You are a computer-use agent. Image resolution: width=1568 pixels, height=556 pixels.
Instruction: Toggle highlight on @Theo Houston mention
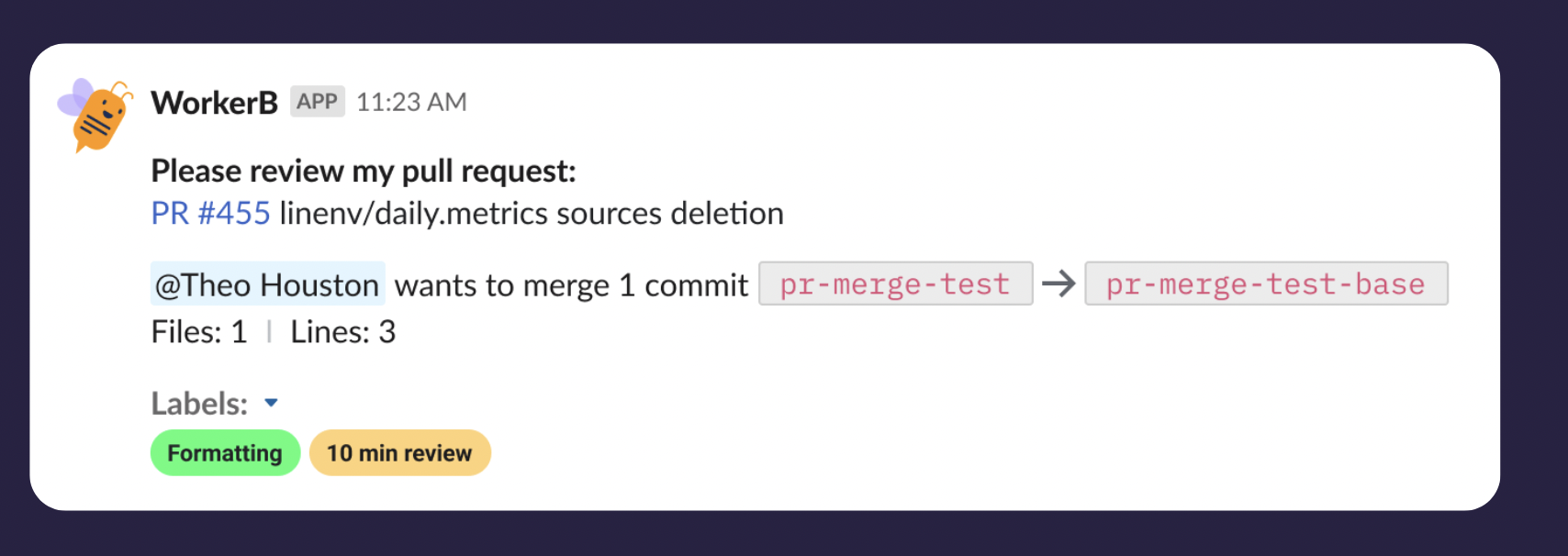[x=267, y=284]
